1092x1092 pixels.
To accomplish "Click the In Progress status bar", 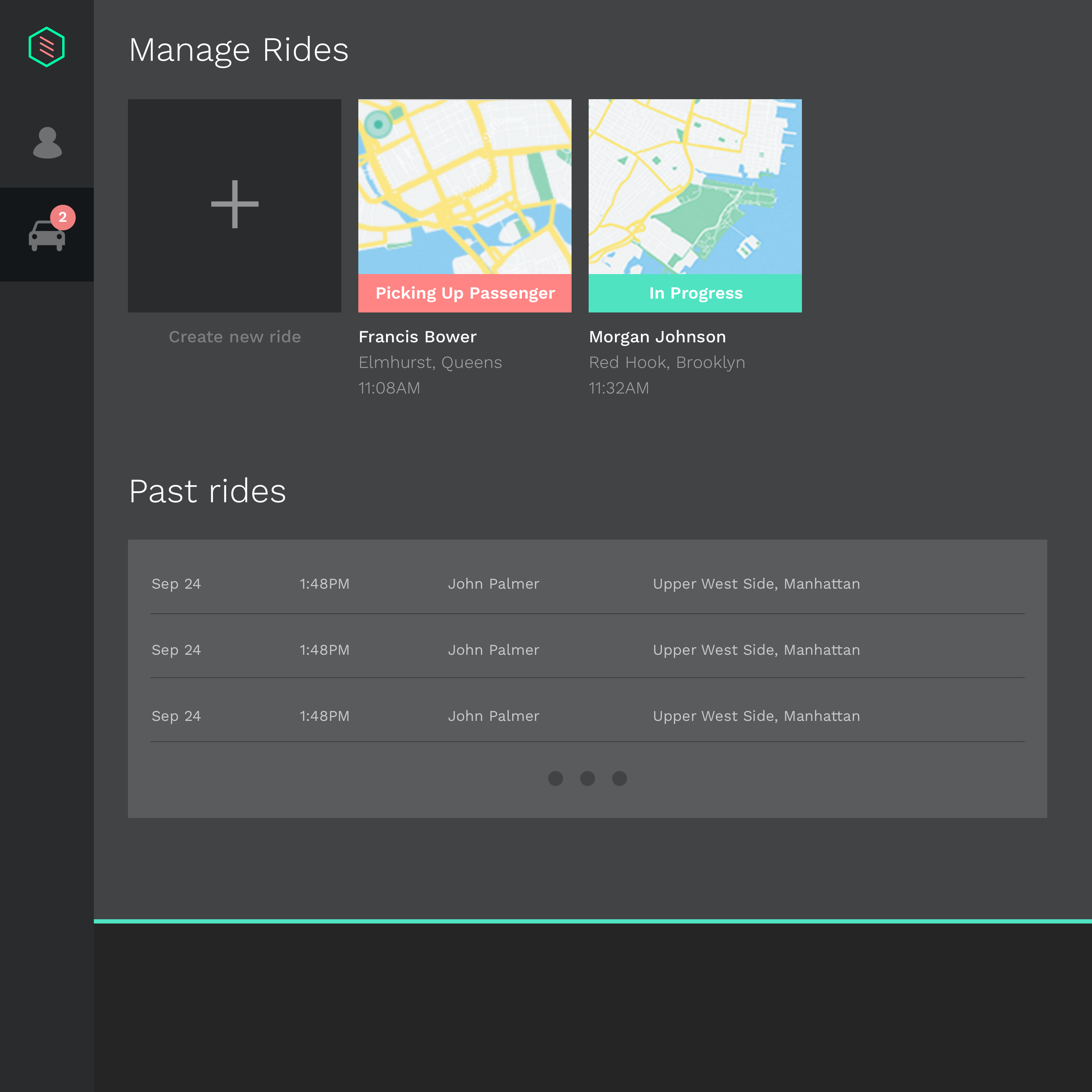I will click(x=695, y=293).
